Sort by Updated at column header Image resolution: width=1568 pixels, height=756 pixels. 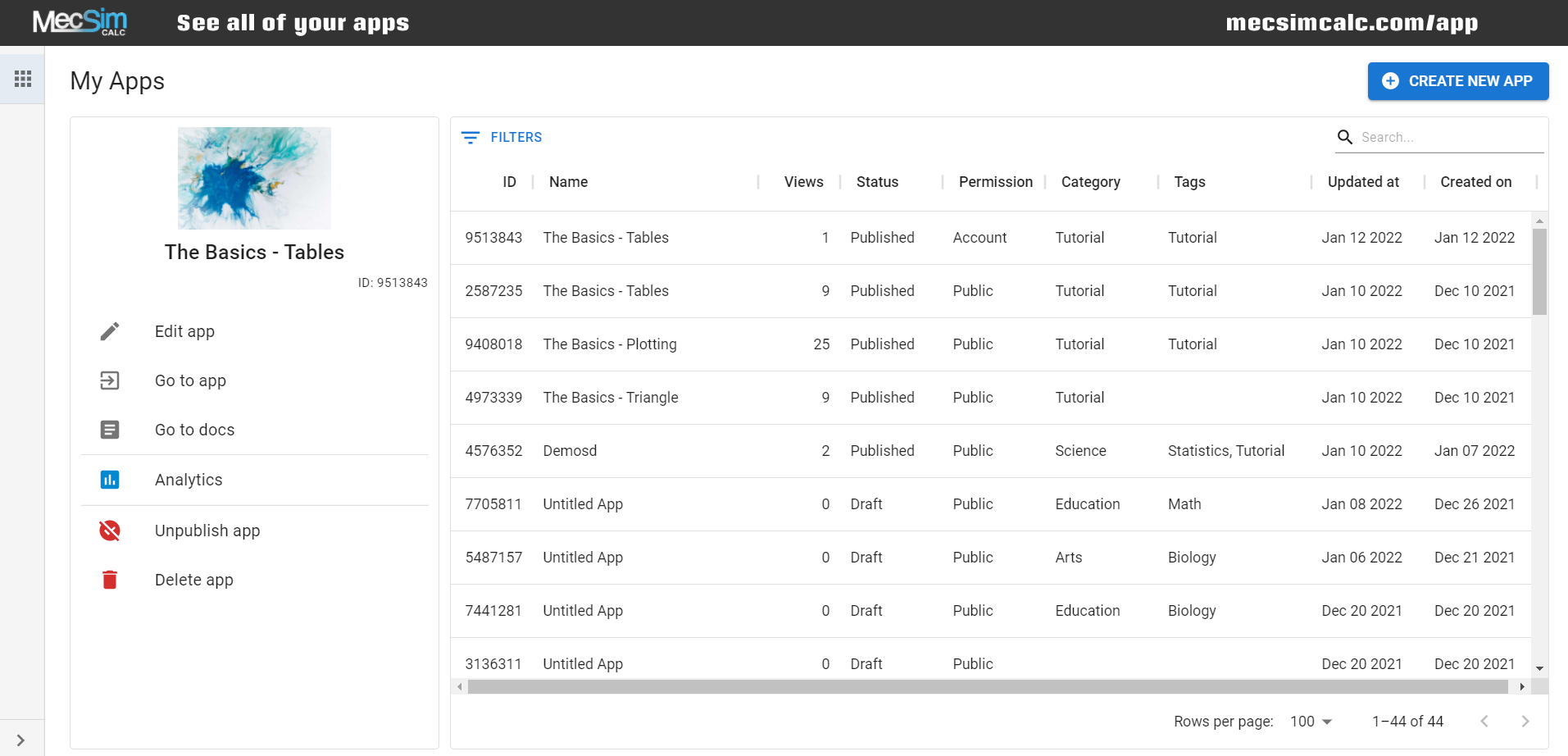1363,182
